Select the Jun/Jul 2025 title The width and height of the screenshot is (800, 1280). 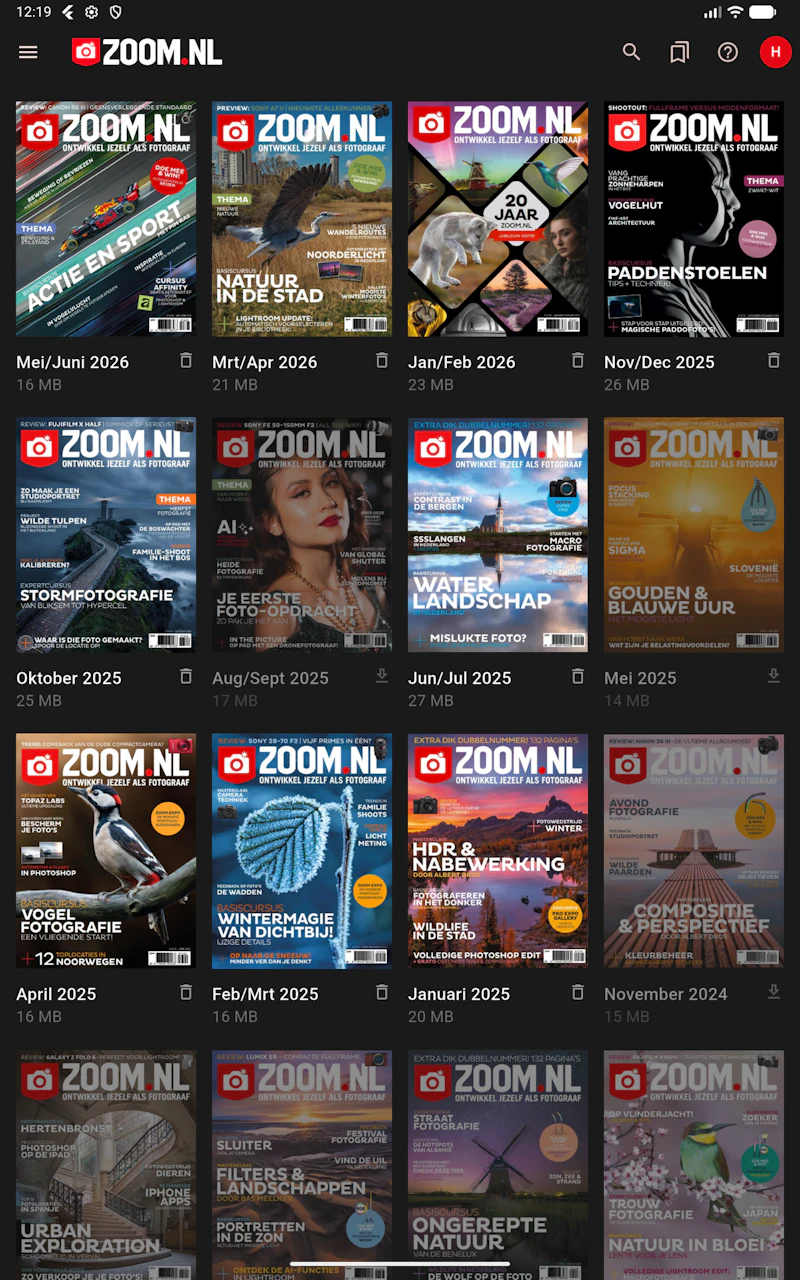[460, 678]
